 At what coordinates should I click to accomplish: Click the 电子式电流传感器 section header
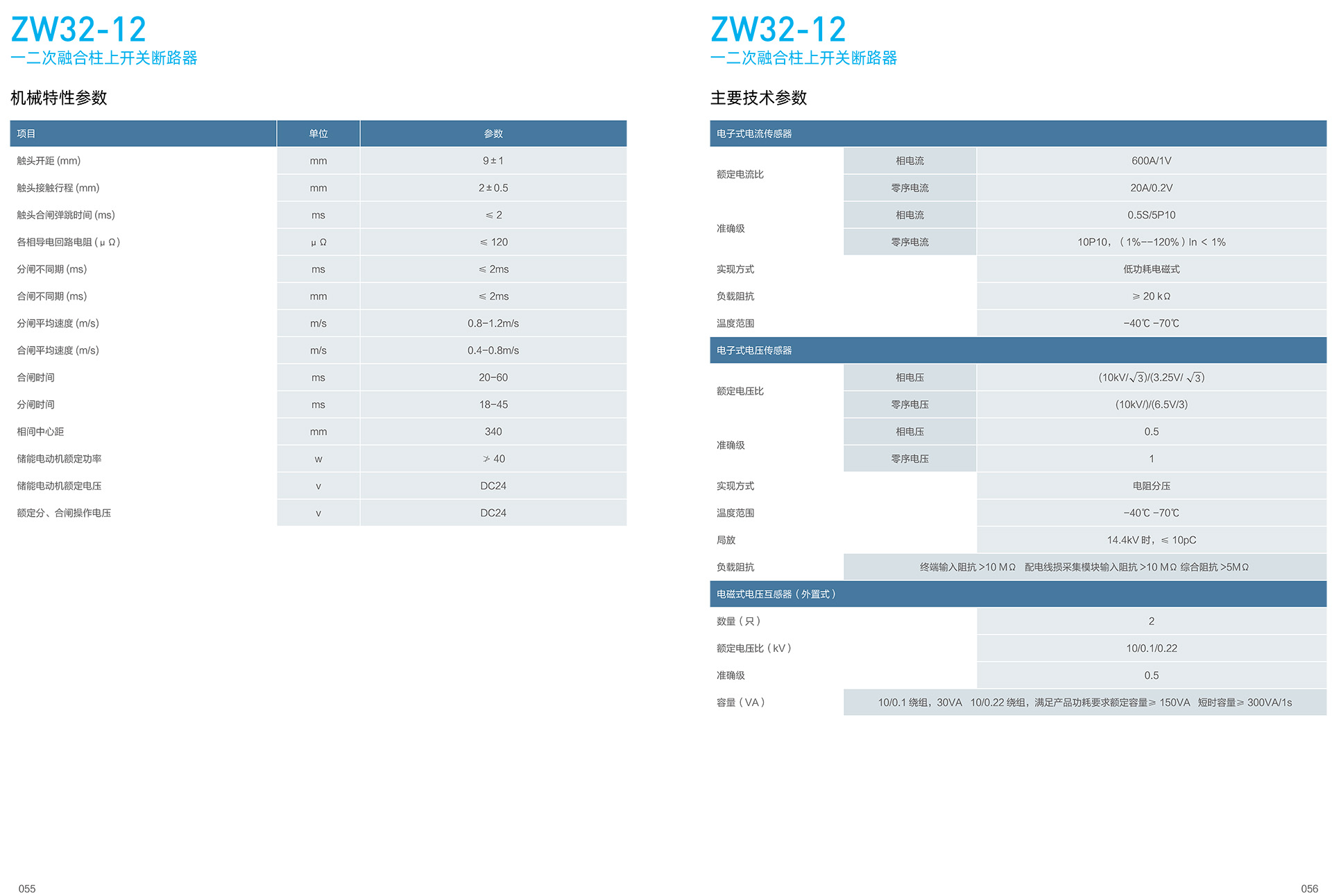tap(754, 134)
